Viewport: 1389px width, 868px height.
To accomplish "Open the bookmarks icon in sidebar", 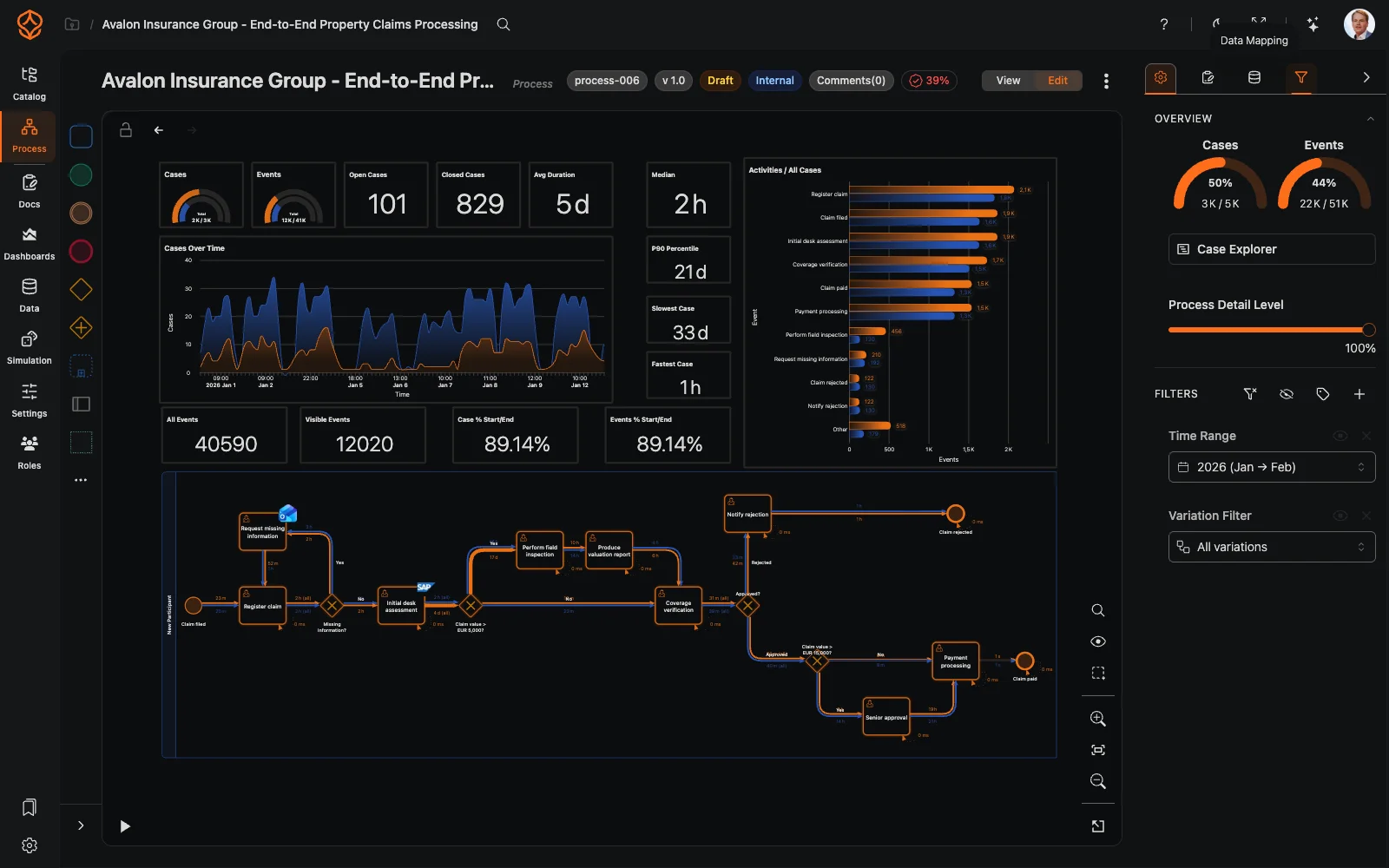I will [x=29, y=807].
